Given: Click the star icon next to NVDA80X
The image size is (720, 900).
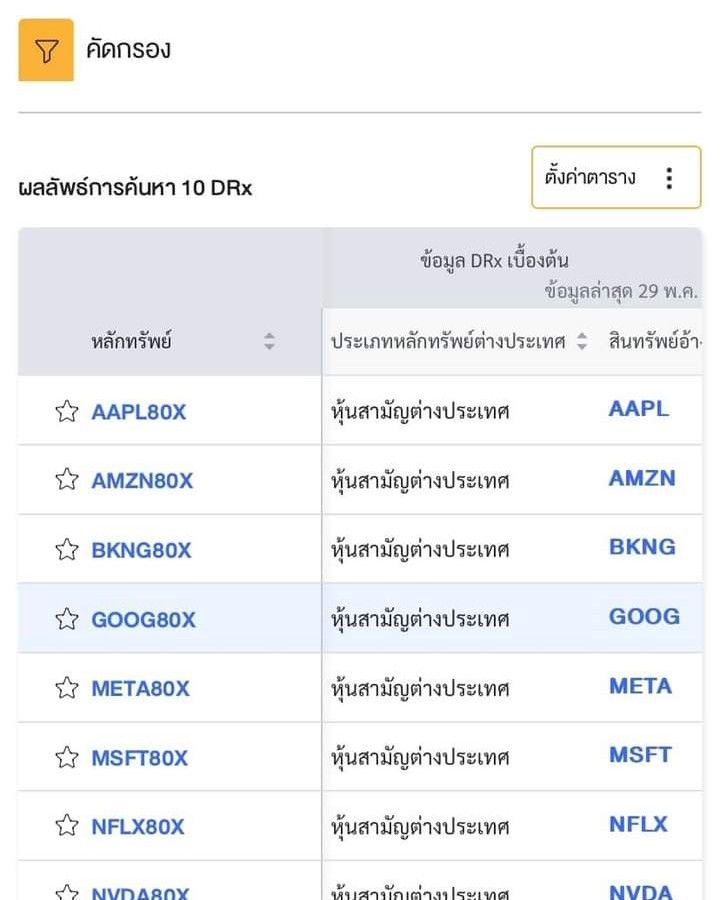Looking at the screenshot, I should click(67, 888).
